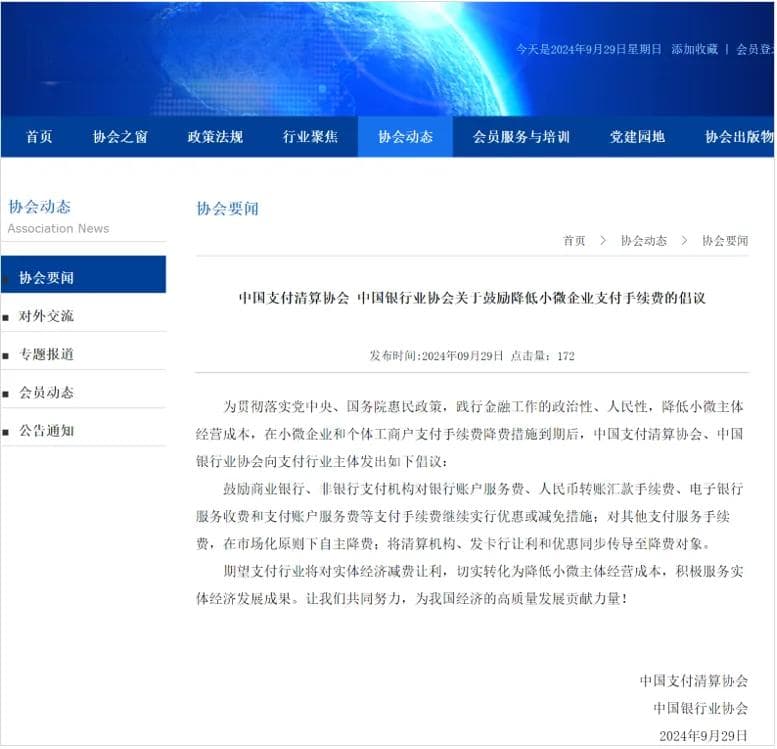Image resolution: width=777 pixels, height=749 pixels.
Task: Click the 协会动态 breadcrumb link
Action: pos(644,241)
